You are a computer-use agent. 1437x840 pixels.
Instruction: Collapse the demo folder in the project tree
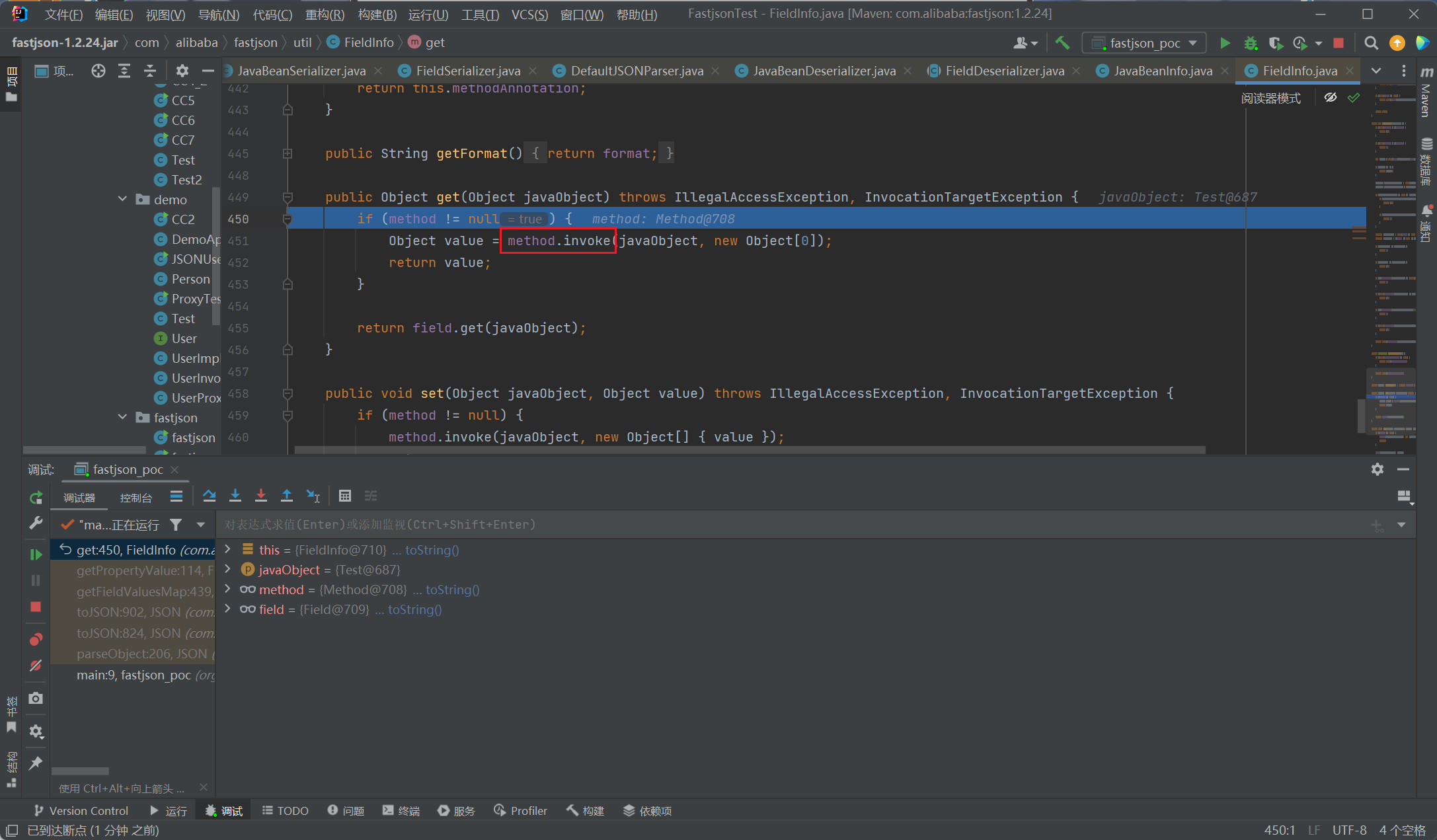(x=123, y=199)
